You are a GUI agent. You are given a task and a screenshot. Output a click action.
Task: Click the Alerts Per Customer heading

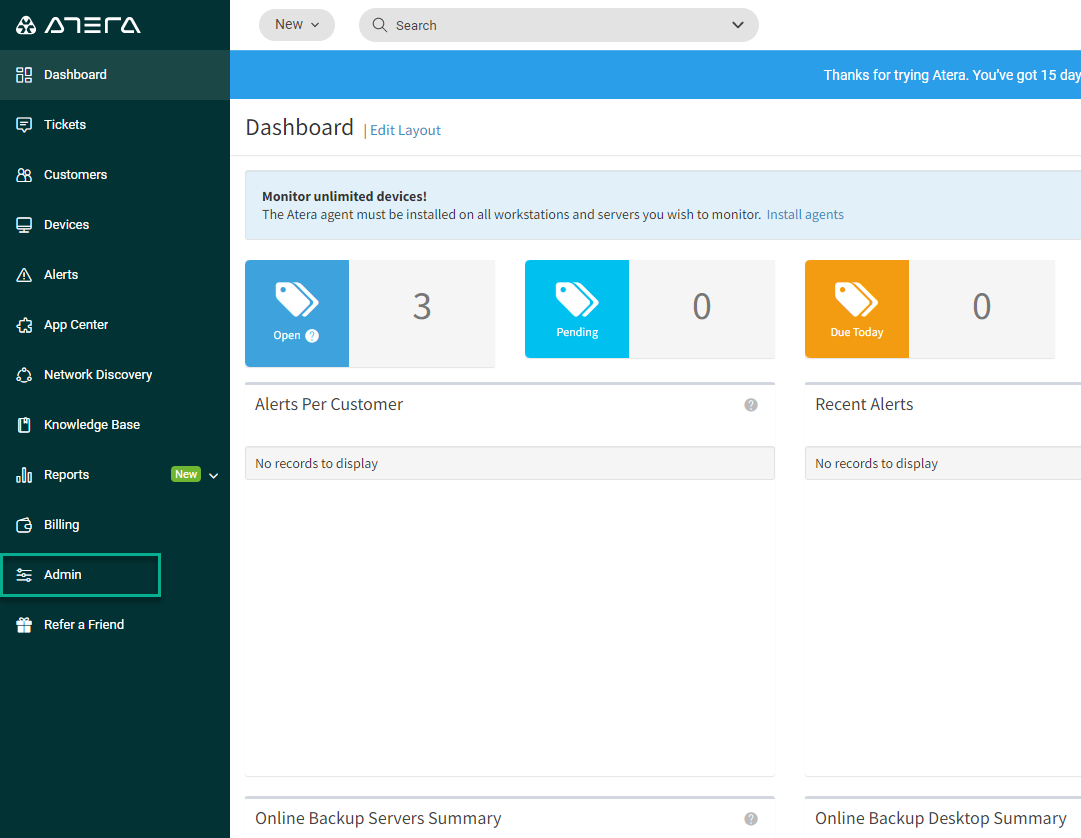pyautogui.click(x=329, y=405)
